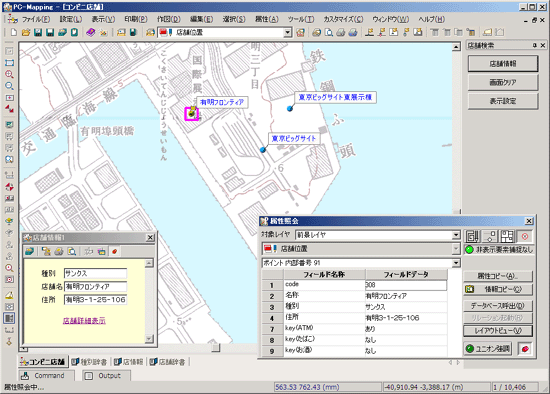This screenshot has height=394, width=550.
Task: Click the Open folder icon in the main toolbar
Action: coord(26,33)
